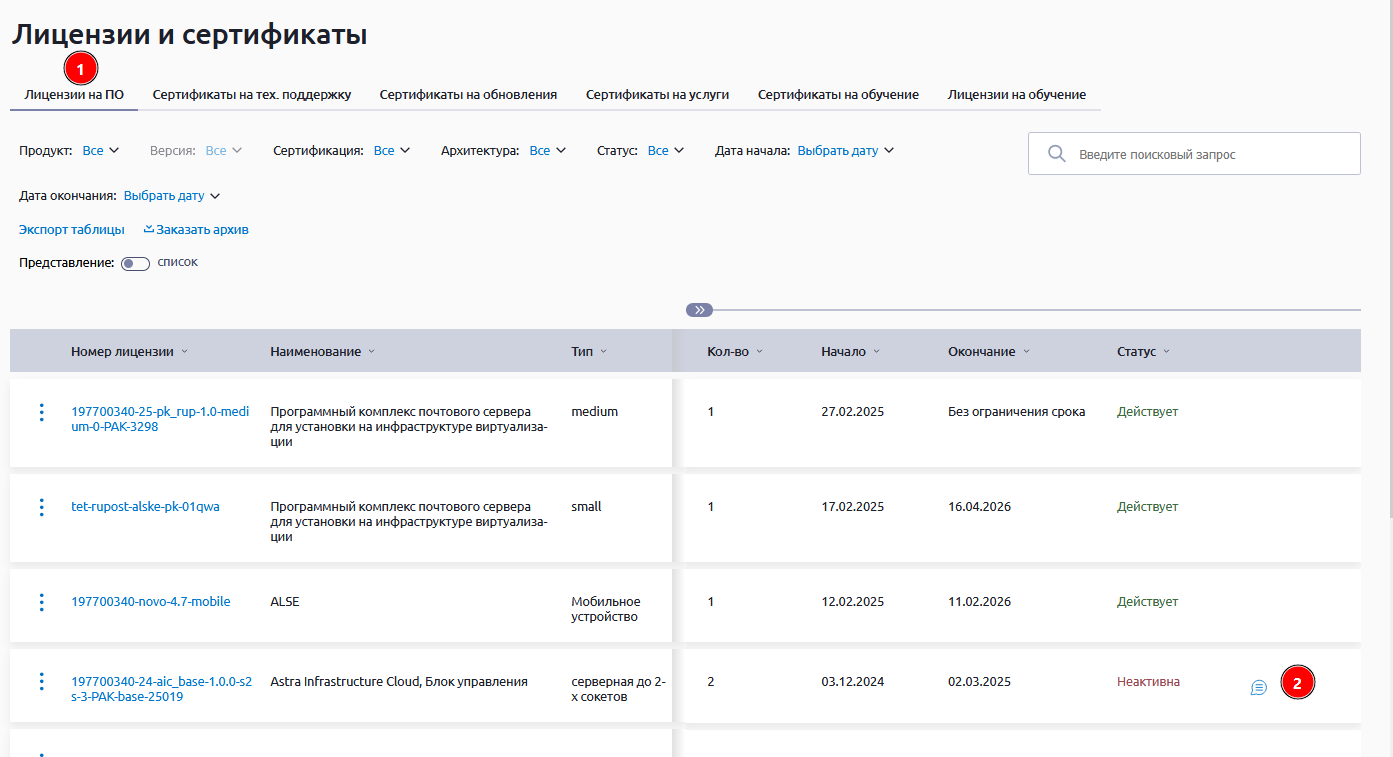The height and width of the screenshot is (757, 1393).
Task: Open kebab menu for 197700340-novo-4.7-mobile row
Action: (x=41, y=602)
